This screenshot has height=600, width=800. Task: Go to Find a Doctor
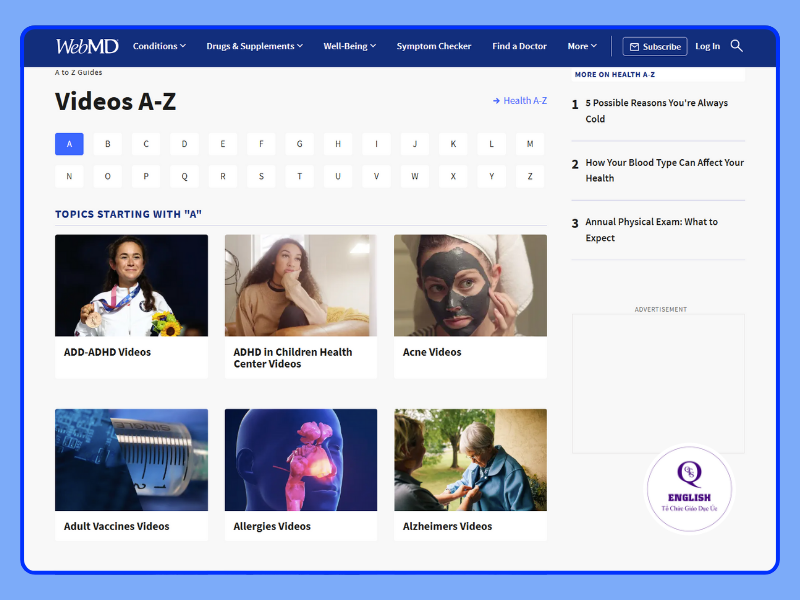(519, 46)
